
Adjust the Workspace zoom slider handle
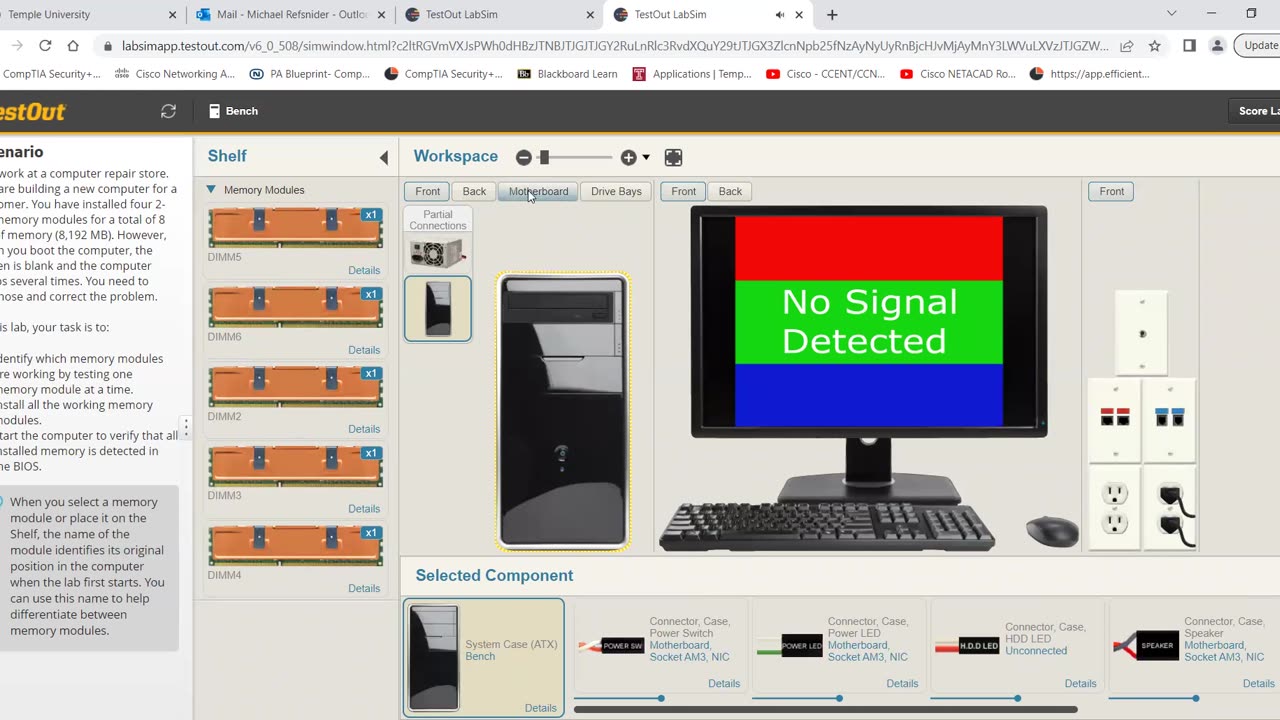pos(544,157)
